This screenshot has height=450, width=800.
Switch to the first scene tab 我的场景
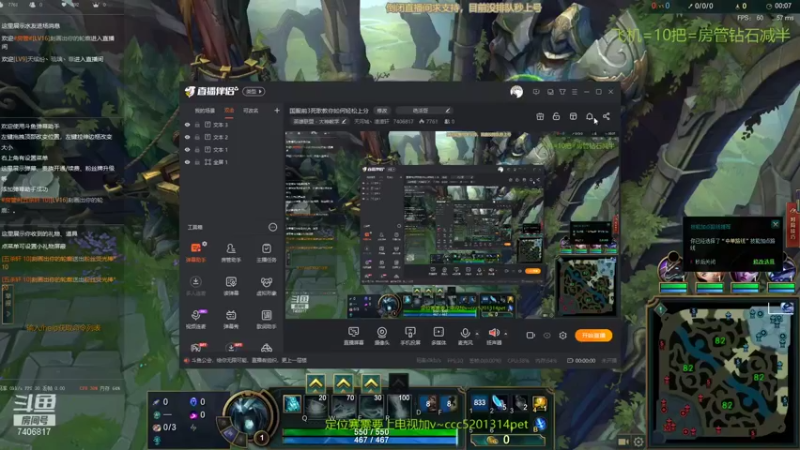tap(205, 110)
